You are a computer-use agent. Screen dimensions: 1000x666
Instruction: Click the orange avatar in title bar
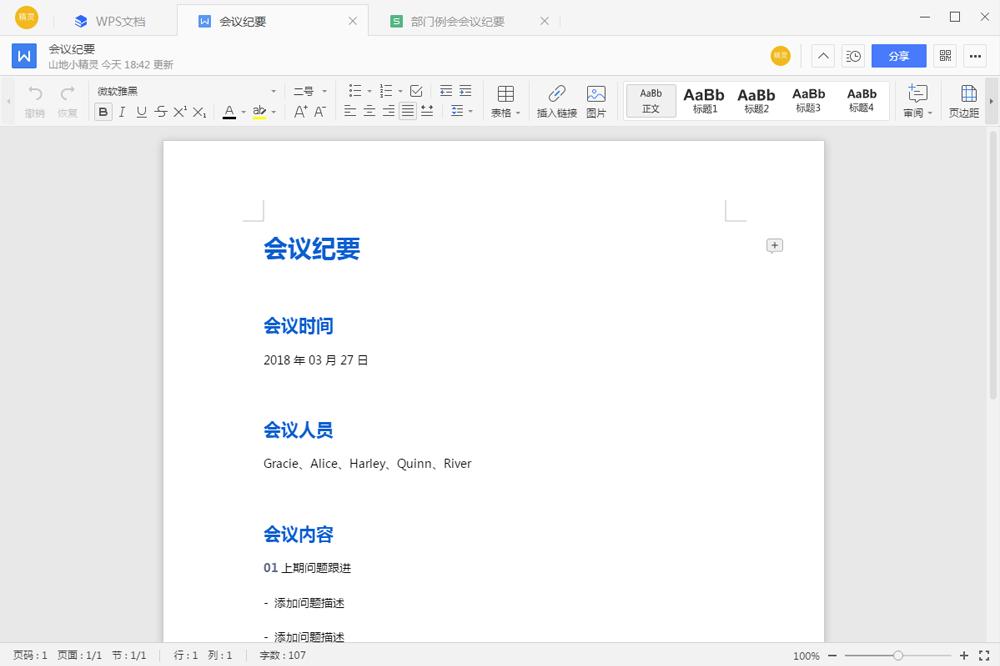(x=26, y=17)
